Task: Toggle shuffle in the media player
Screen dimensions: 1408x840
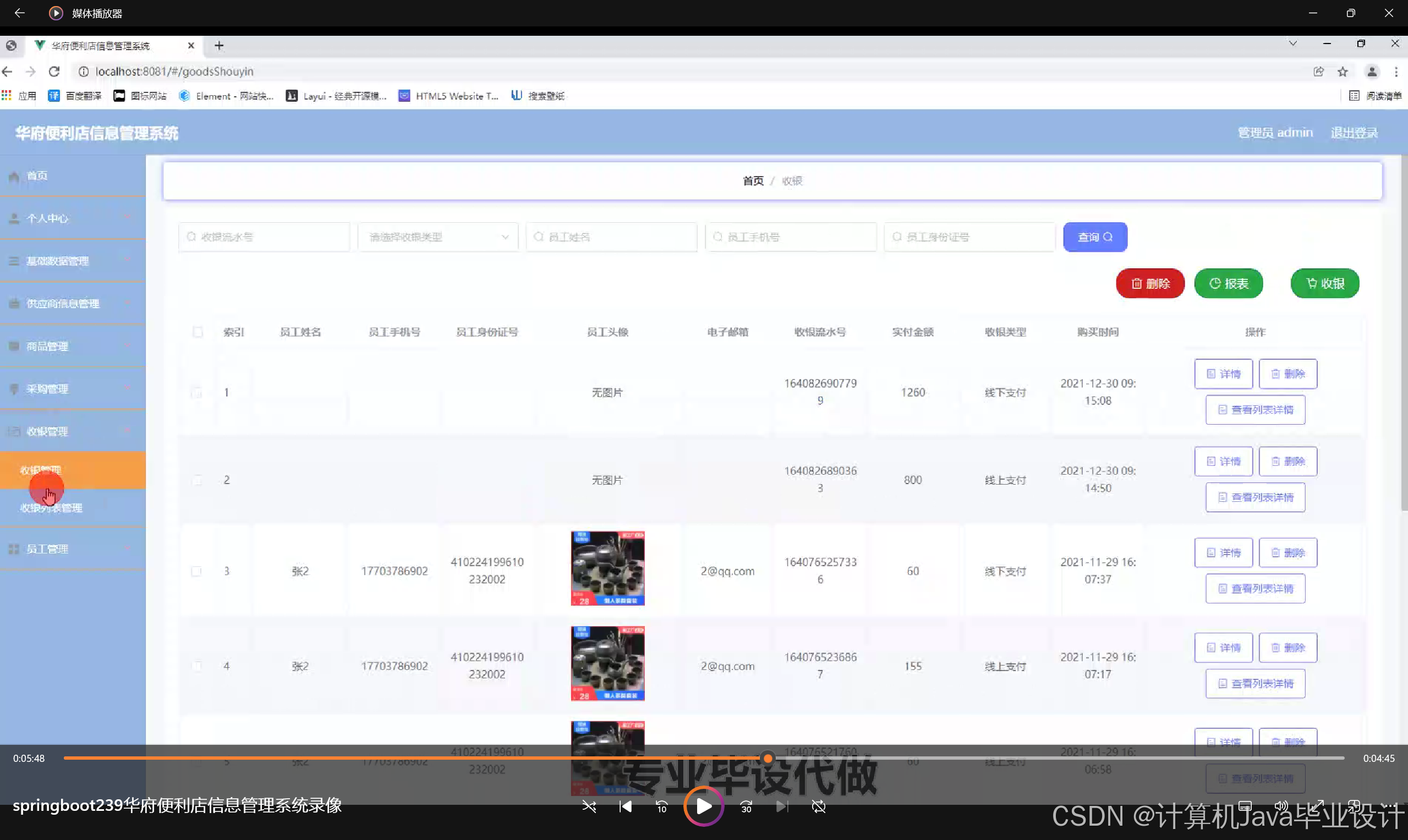Action: [x=589, y=806]
